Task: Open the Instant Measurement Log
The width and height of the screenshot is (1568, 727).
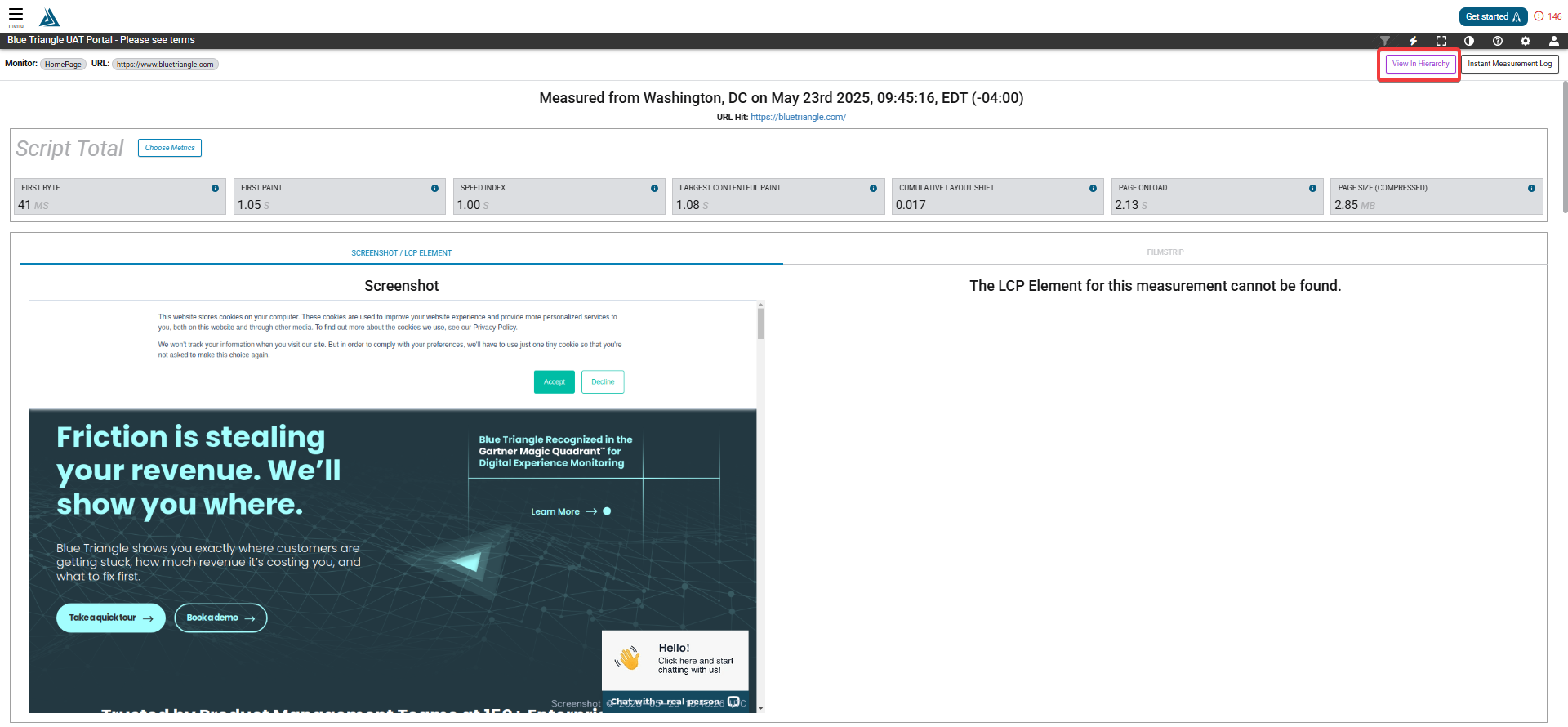Action: pyautogui.click(x=1509, y=64)
